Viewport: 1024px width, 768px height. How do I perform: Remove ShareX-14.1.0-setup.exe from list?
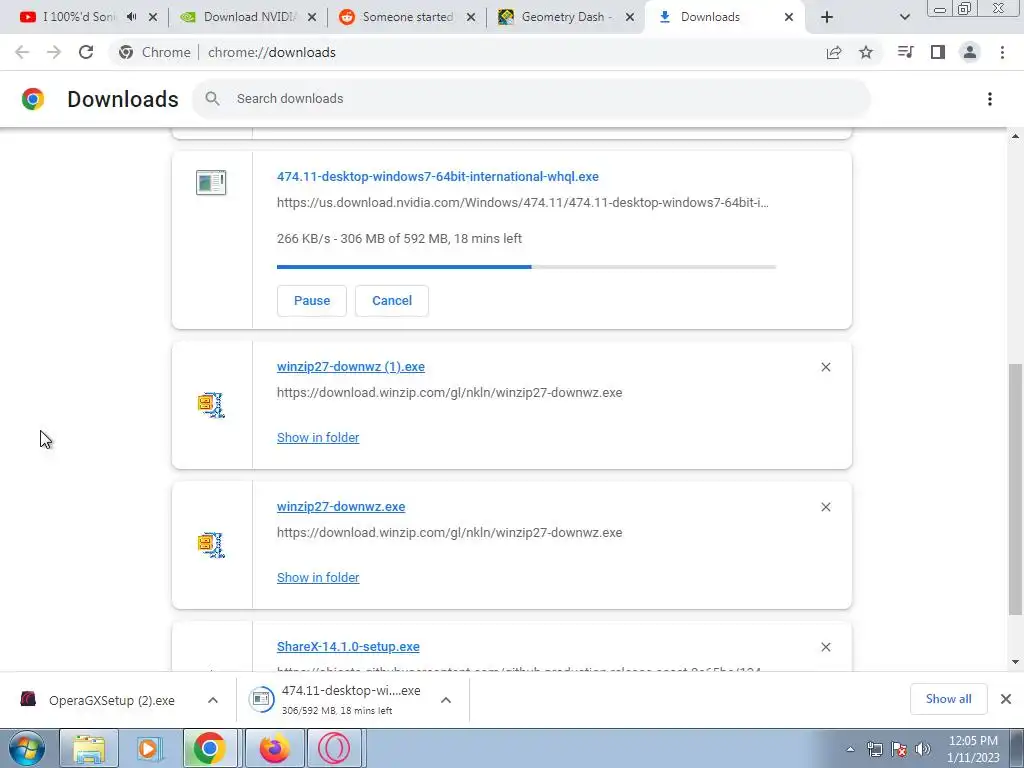pos(825,647)
